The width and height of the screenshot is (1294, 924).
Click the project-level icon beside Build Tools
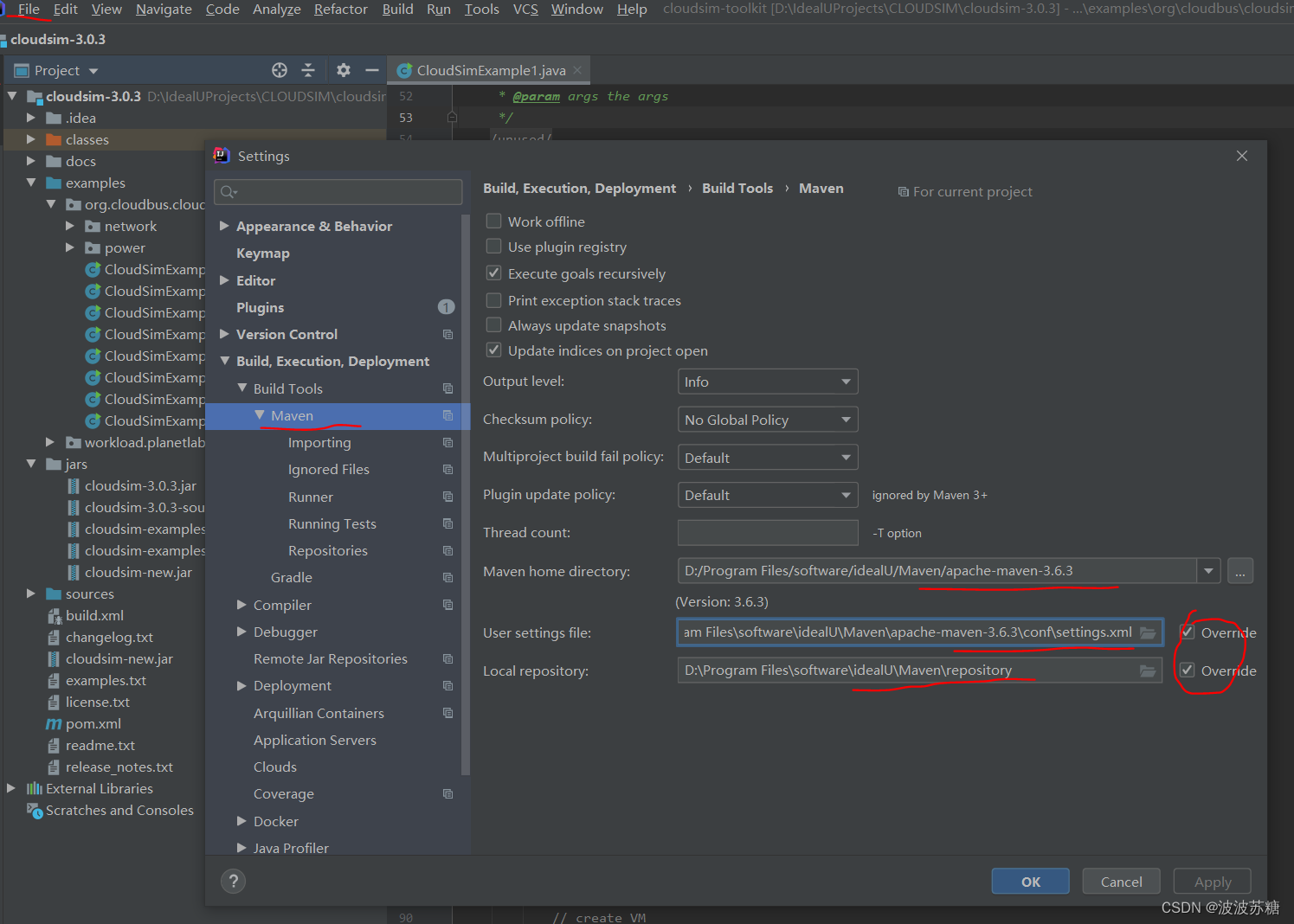[x=447, y=388]
